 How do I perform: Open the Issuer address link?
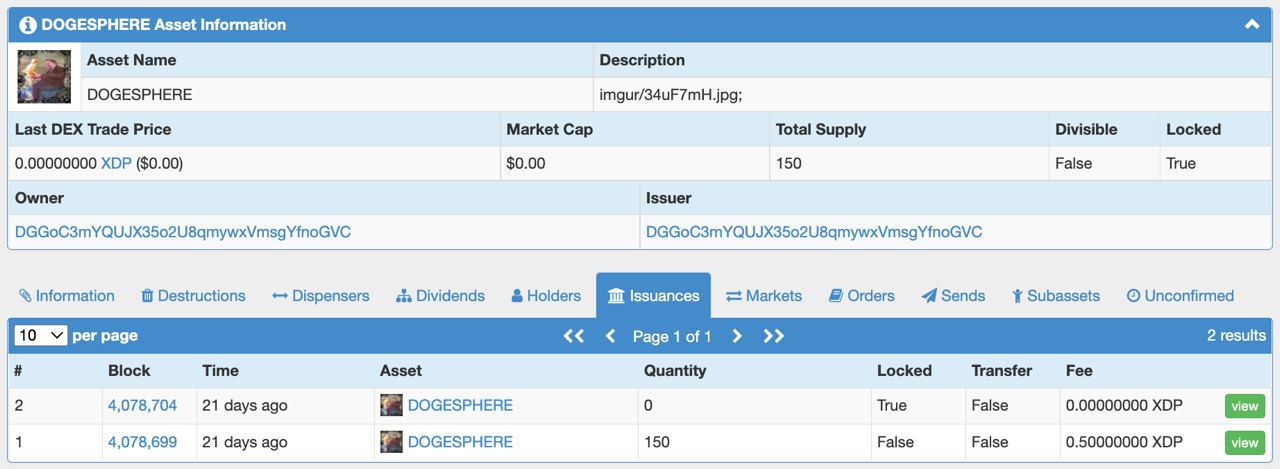814,232
